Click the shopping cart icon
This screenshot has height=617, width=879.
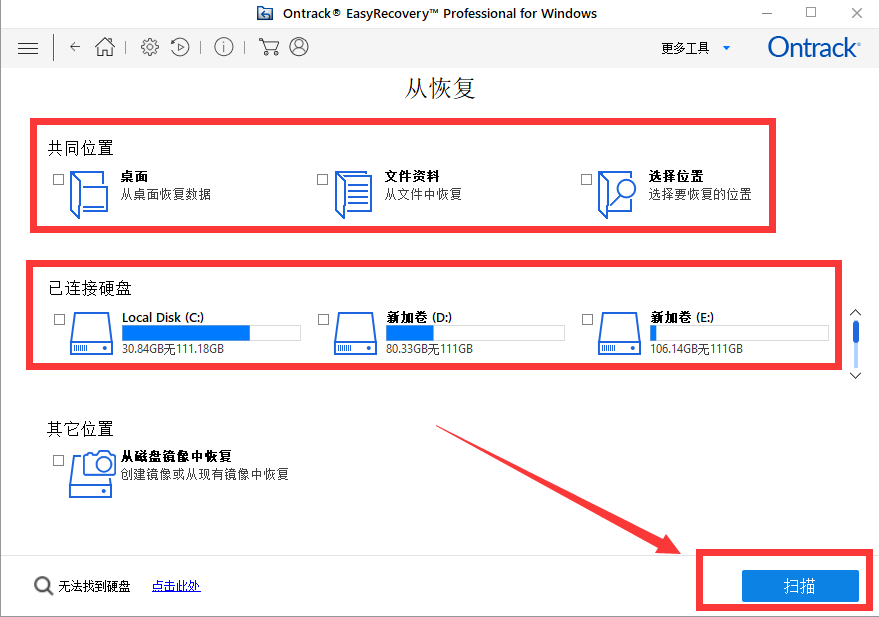269,47
